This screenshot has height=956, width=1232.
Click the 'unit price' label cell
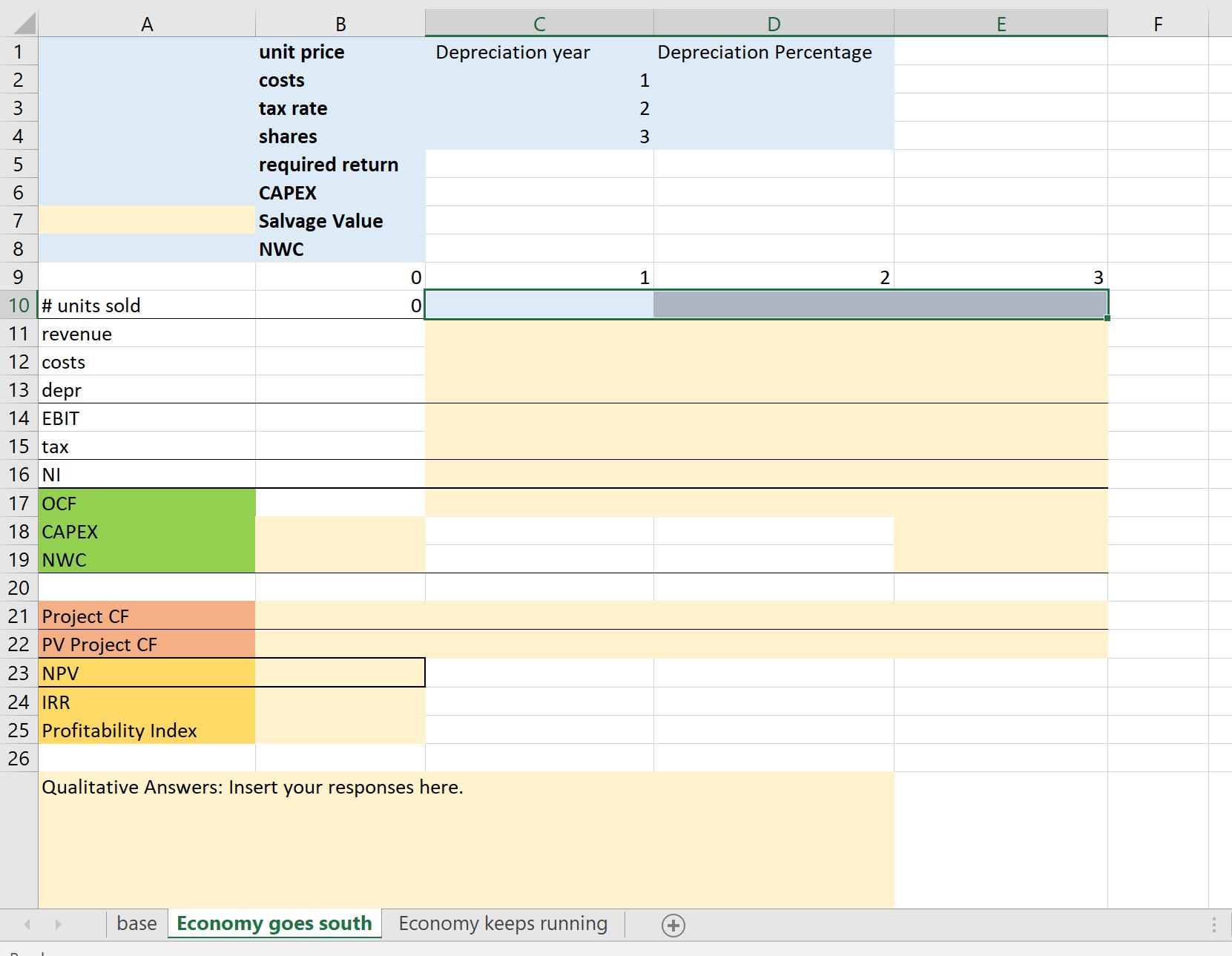[340, 52]
